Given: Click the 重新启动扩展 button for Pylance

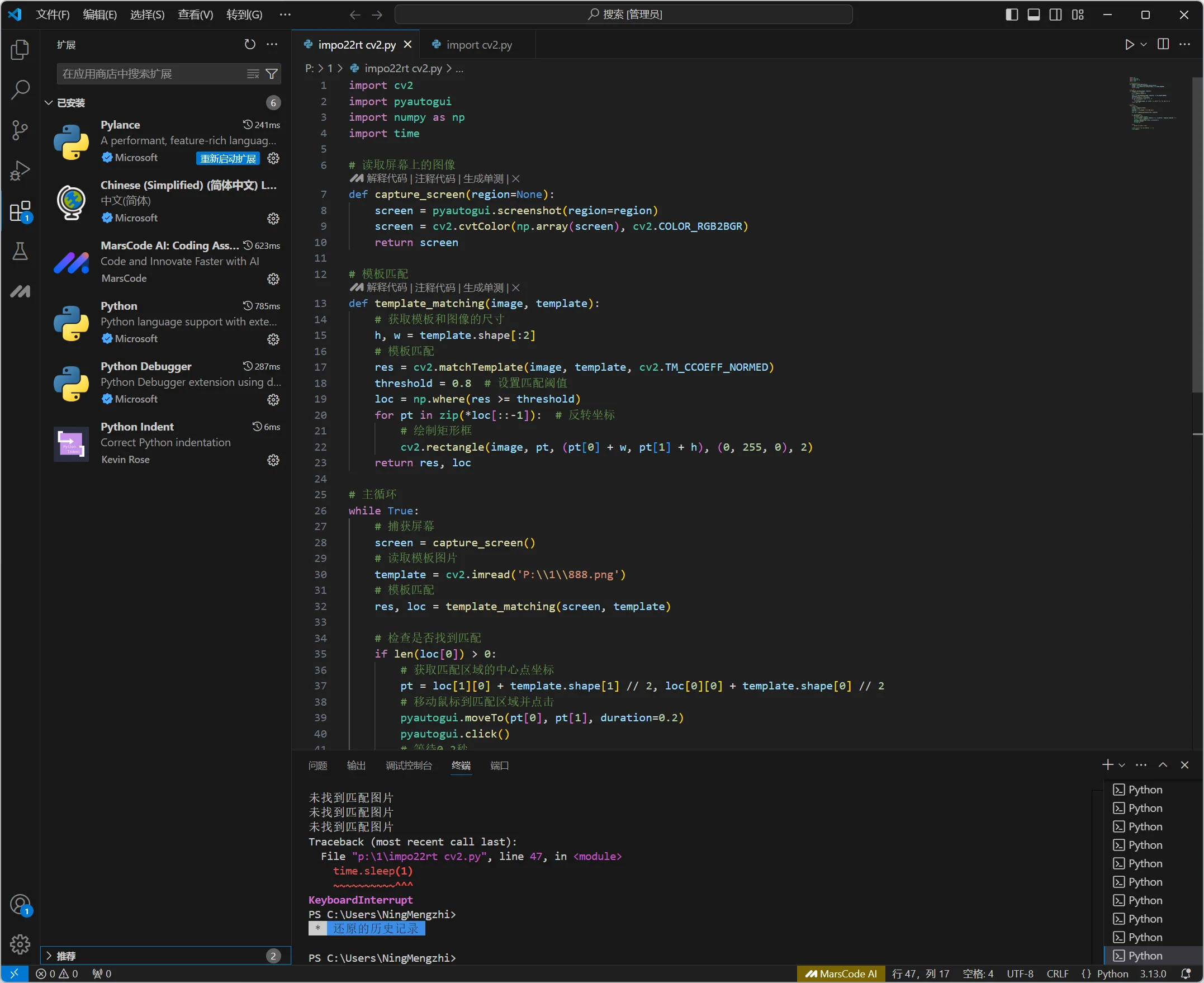Looking at the screenshot, I should (227, 159).
